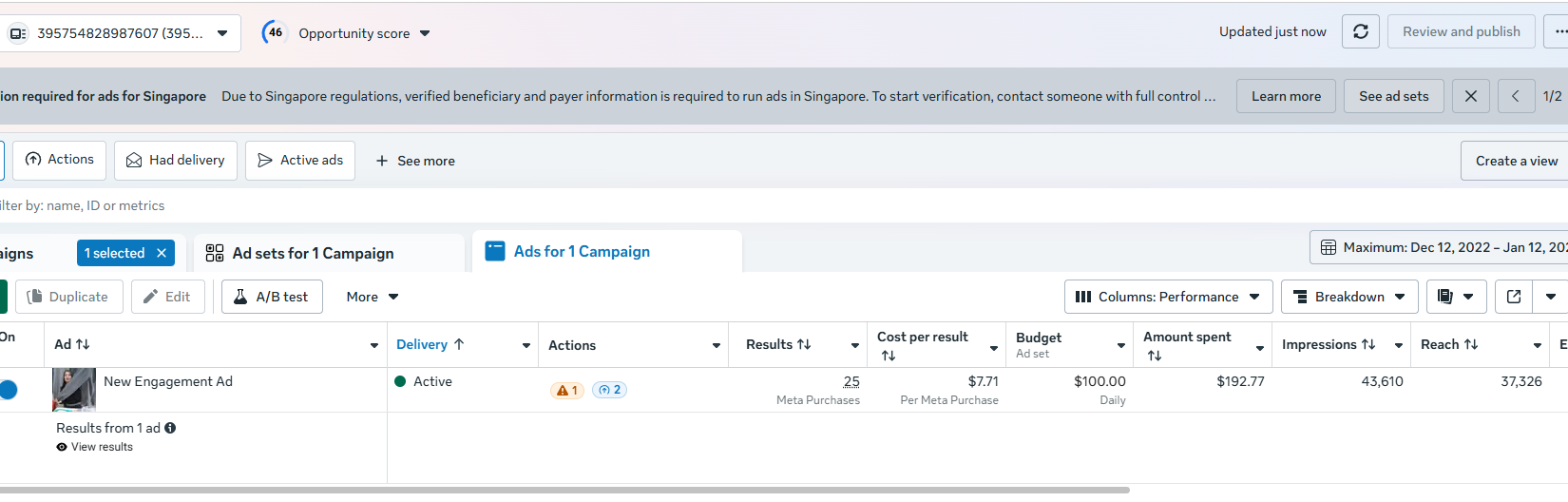Screen dimensions: 1568x502
Task: Click the refresh data icon
Action: (1360, 31)
